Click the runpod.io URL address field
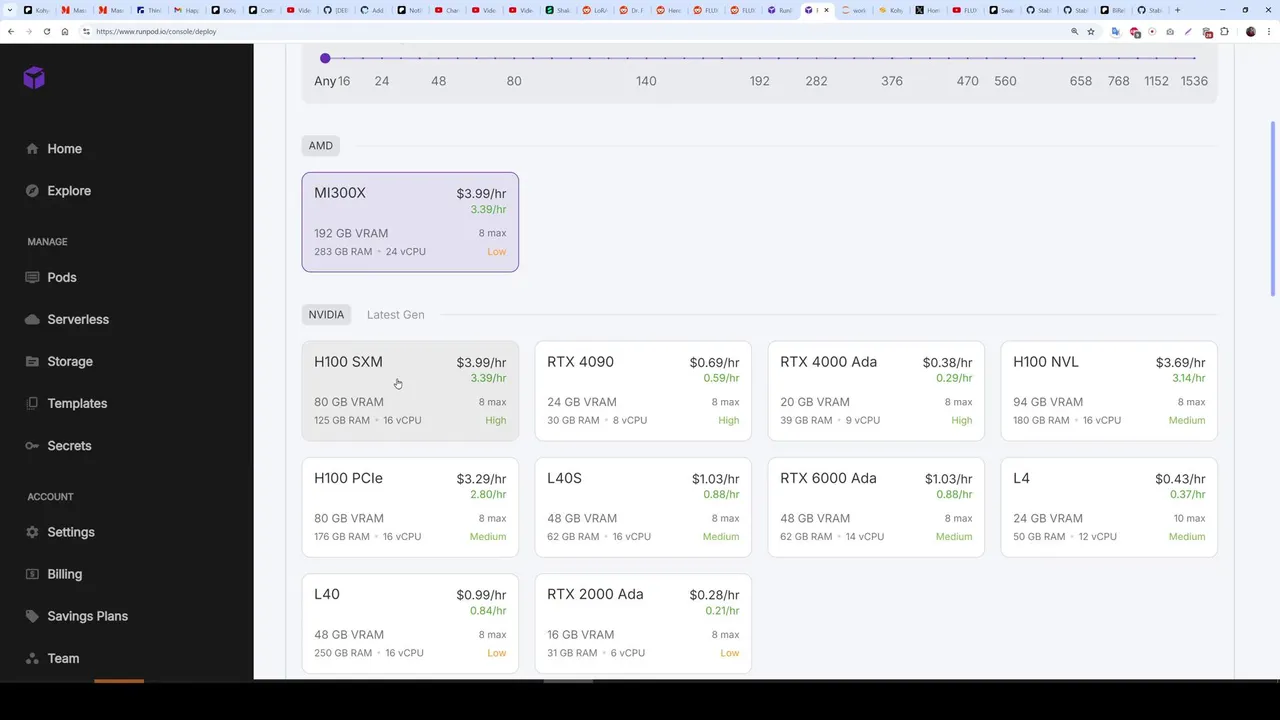 tap(156, 31)
